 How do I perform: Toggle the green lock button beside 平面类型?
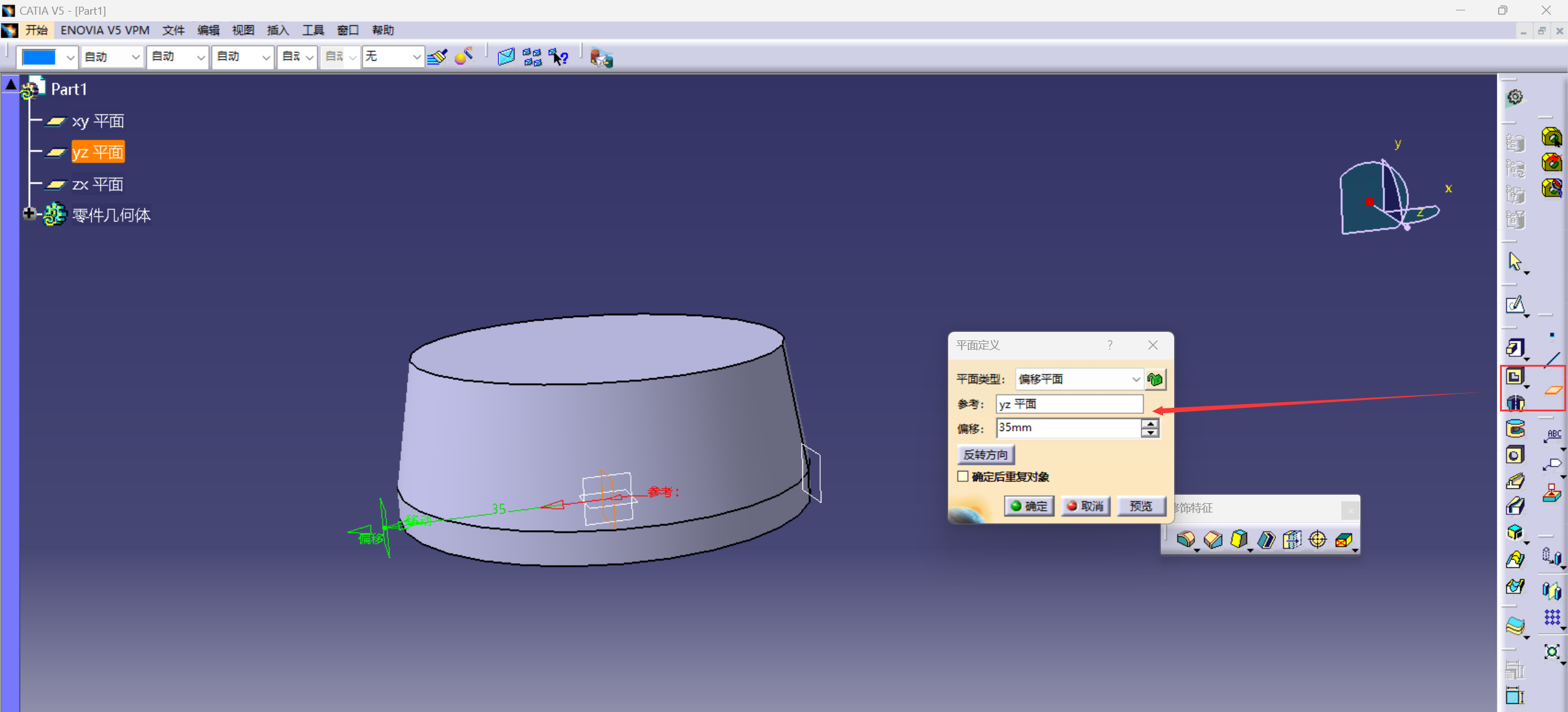[x=1155, y=380]
